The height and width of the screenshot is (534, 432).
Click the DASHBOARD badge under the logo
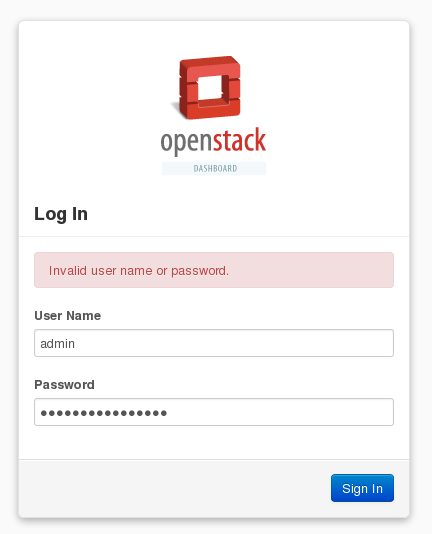[214, 169]
